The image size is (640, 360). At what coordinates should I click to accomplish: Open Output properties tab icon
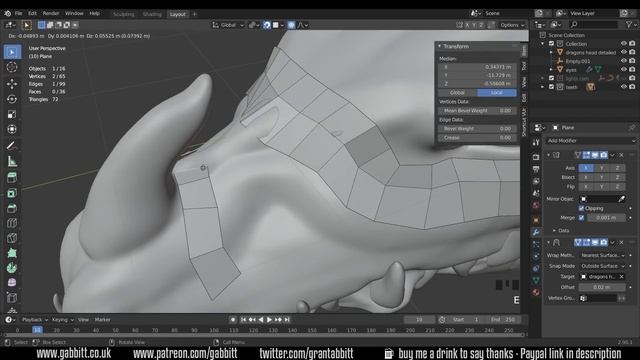[536, 169]
